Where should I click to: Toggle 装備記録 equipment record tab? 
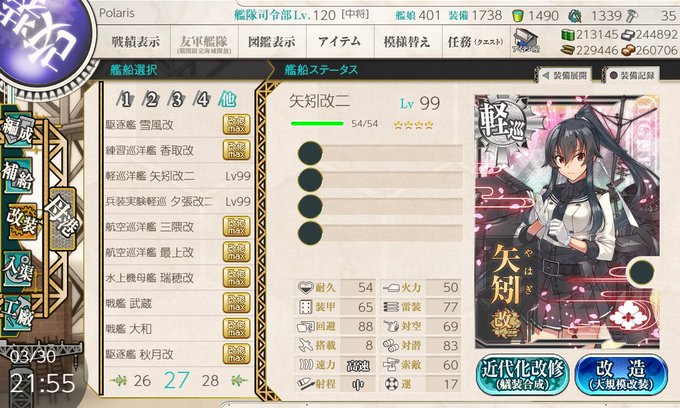coord(631,75)
